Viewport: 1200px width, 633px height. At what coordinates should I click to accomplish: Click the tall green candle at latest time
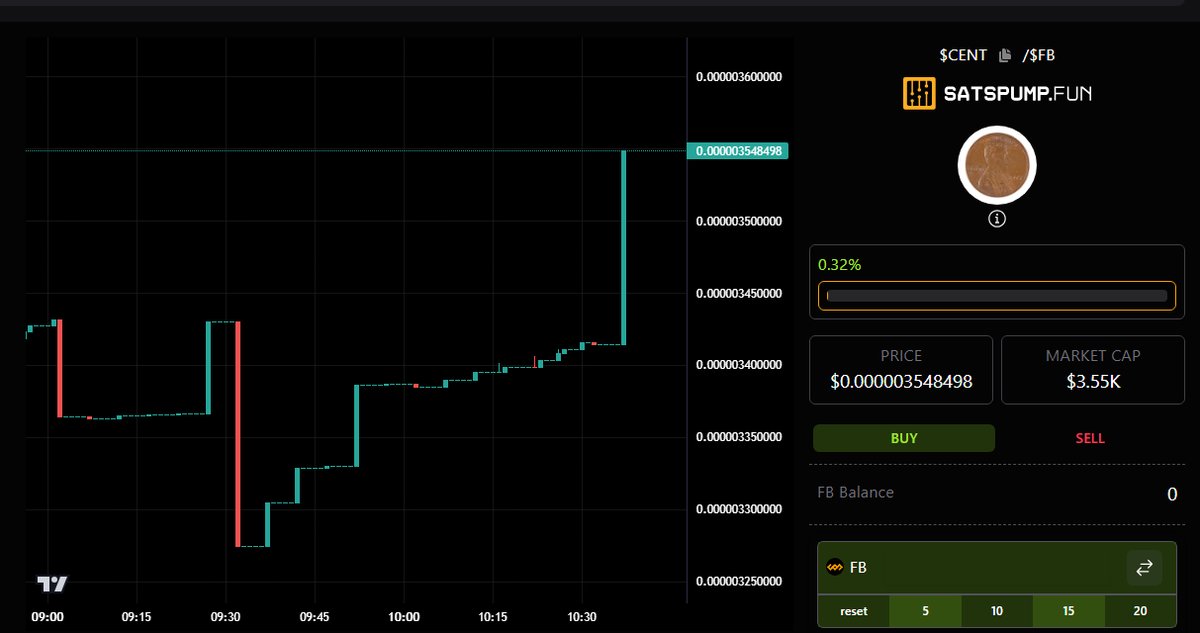pos(624,248)
